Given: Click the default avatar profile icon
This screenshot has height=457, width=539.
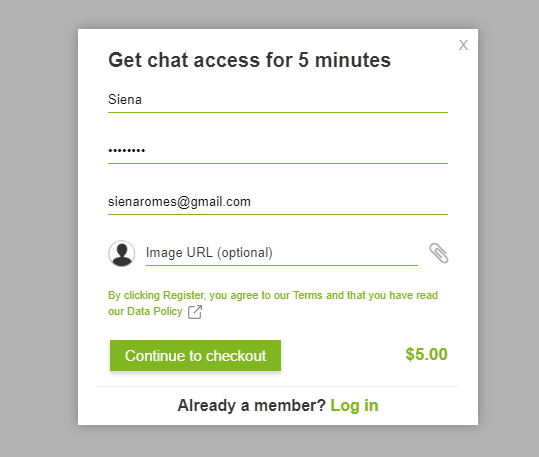Looking at the screenshot, I should pyautogui.click(x=122, y=253).
